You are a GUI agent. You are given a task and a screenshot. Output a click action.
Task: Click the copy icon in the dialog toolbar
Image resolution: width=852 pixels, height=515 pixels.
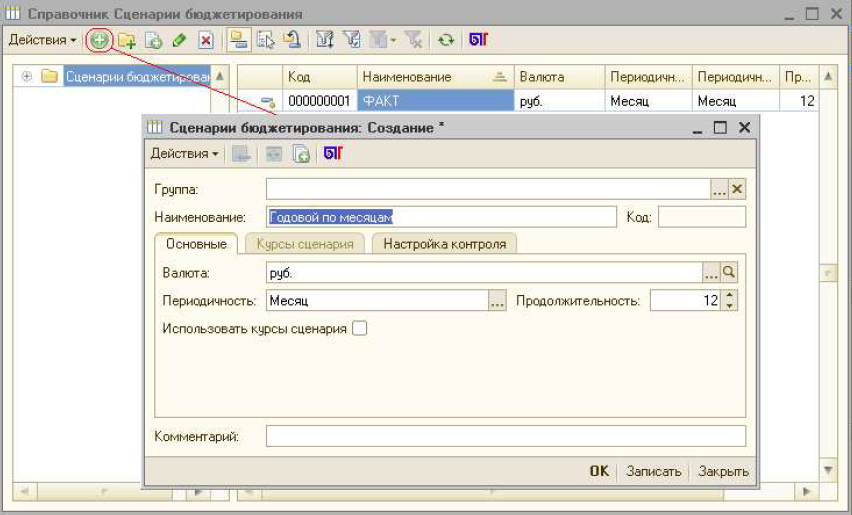(x=300, y=154)
